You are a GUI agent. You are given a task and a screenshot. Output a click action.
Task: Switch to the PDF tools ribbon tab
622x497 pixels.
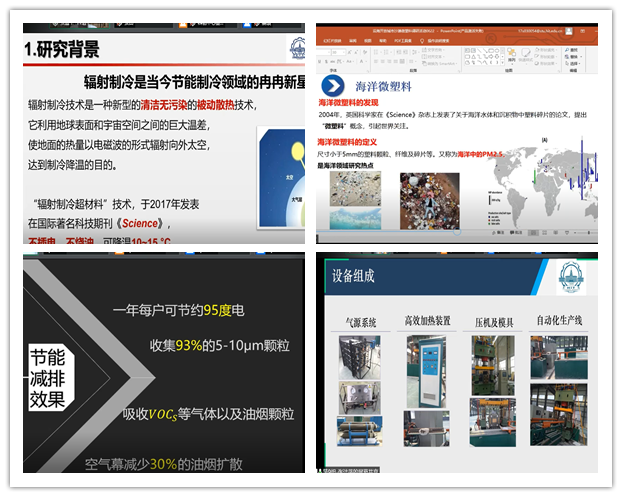tap(403, 41)
